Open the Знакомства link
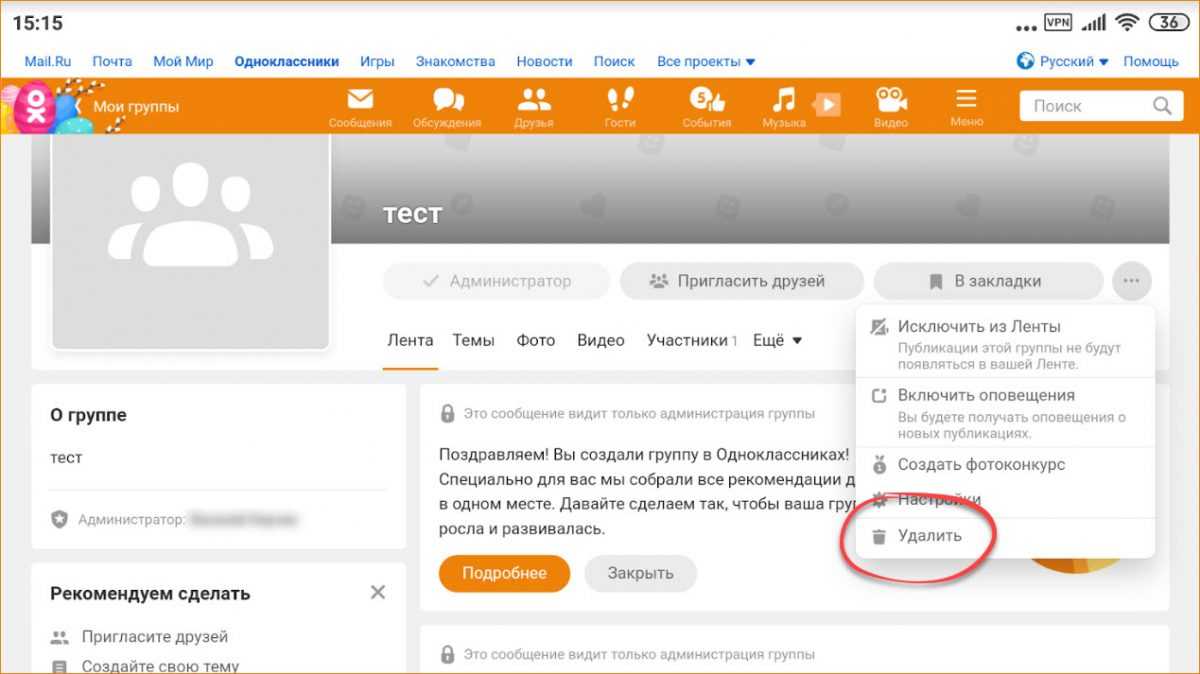The image size is (1200, 674). point(455,61)
